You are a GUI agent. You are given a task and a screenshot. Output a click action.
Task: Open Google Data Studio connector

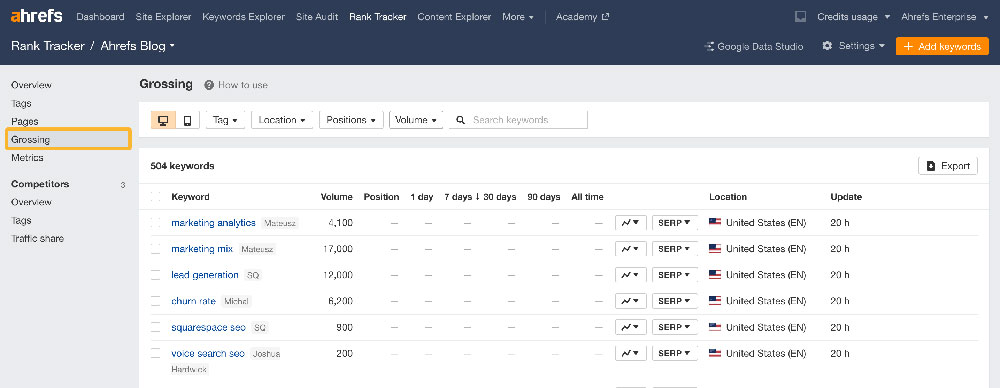pos(754,47)
